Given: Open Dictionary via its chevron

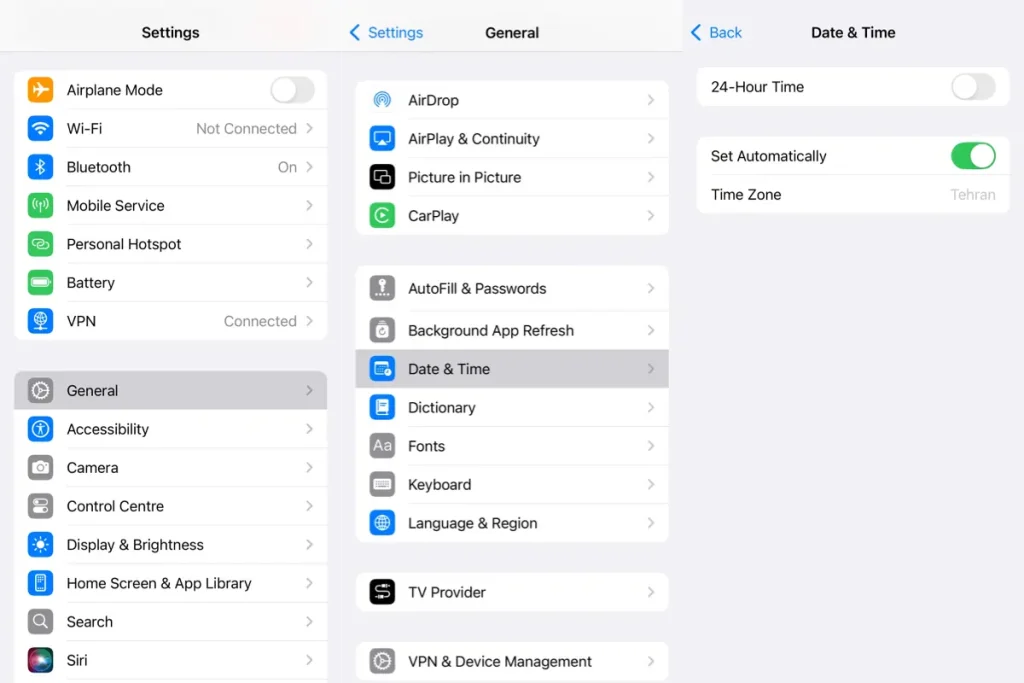Looking at the screenshot, I should point(651,407).
